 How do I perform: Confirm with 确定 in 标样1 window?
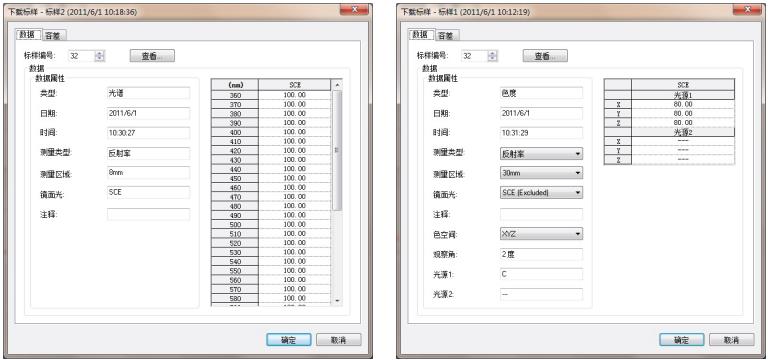click(x=681, y=340)
